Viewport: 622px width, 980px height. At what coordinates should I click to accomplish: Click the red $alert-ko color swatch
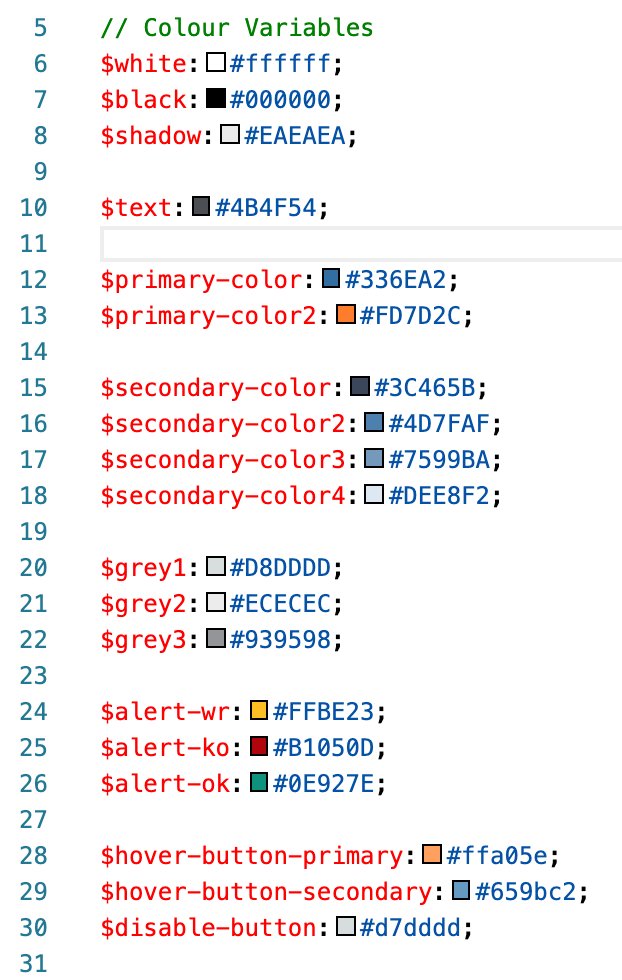click(259, 746)
